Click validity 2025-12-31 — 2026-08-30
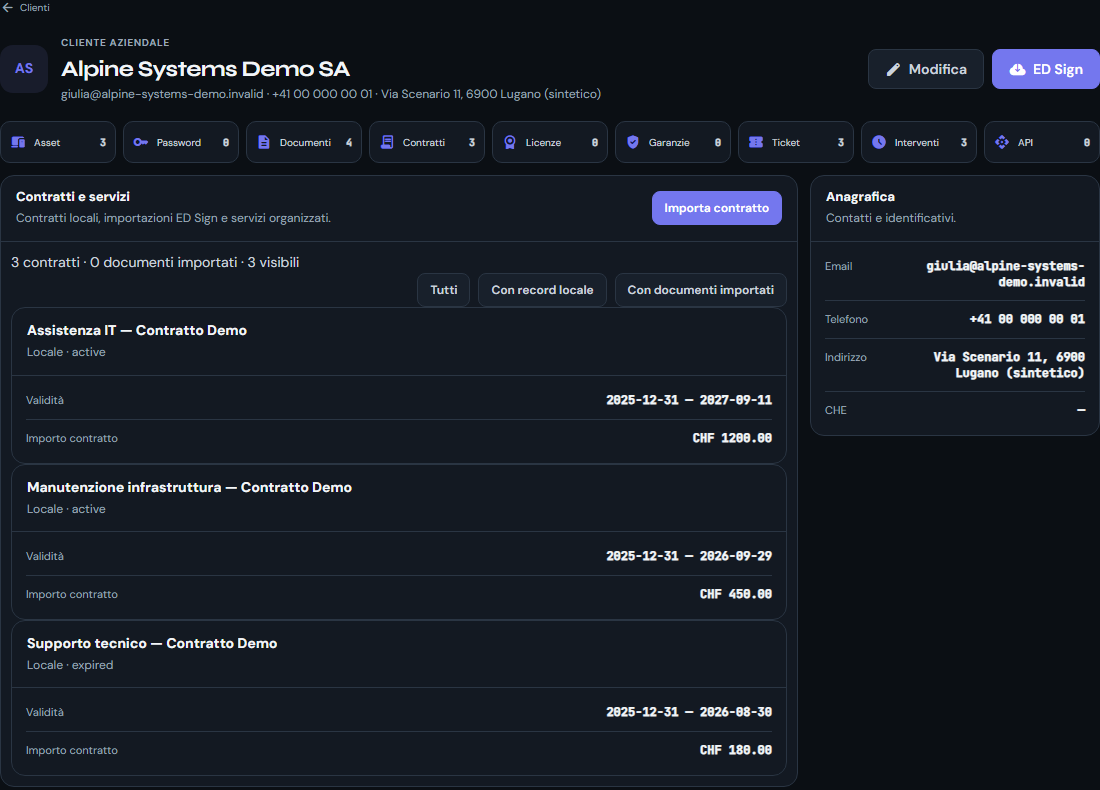Viewport: 1100px width, 790px height. 689,712
